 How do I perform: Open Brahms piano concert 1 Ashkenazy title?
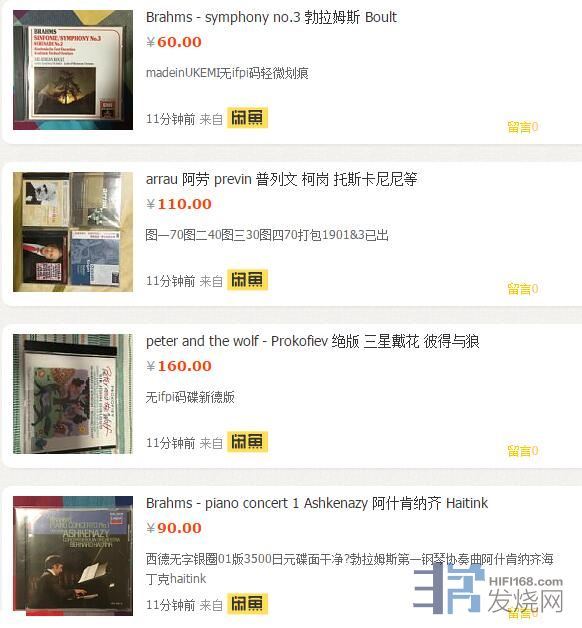pos(317,503)
